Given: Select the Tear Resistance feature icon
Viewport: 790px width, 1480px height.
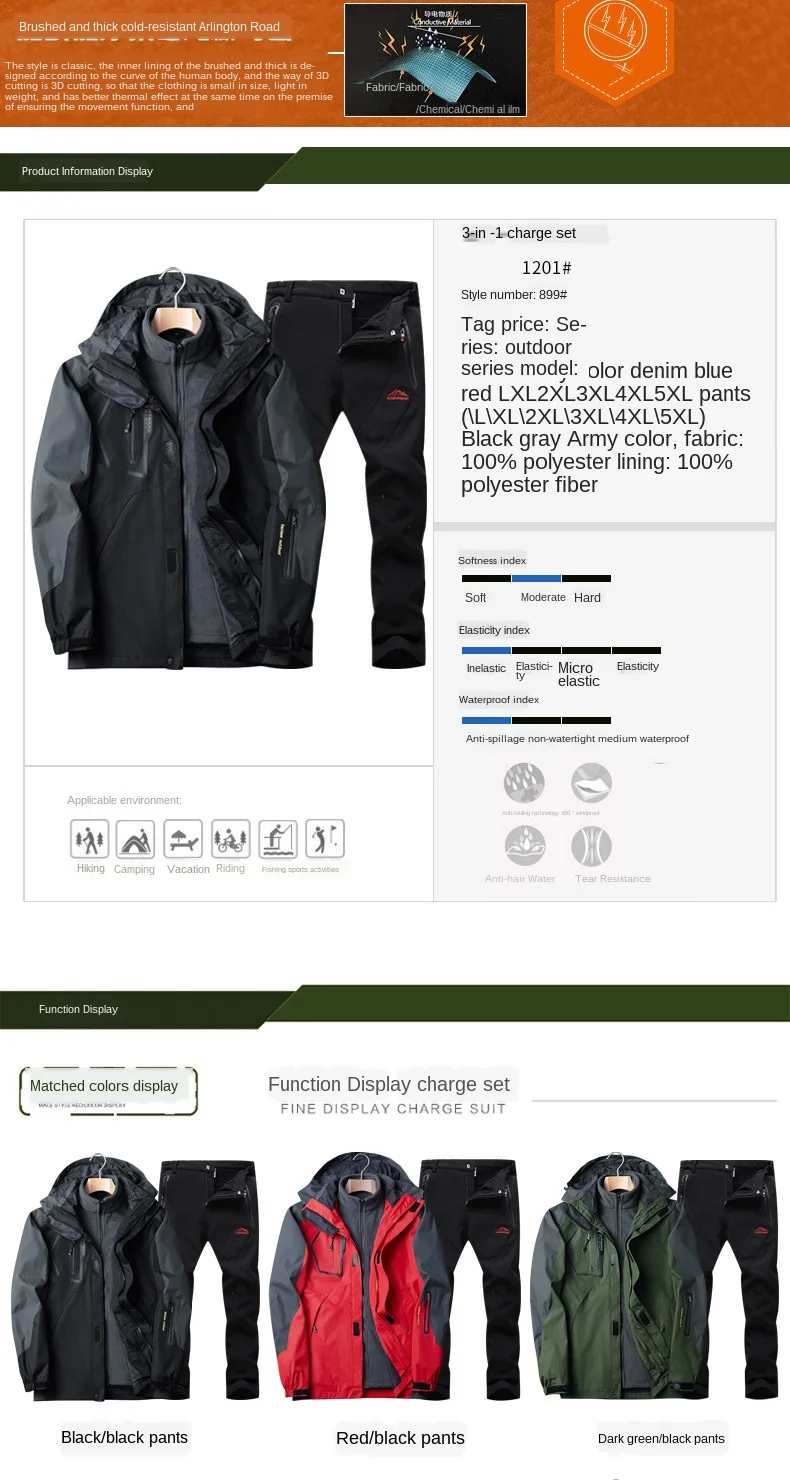Looking at the screenshot, I should click(x=591, y=847).
